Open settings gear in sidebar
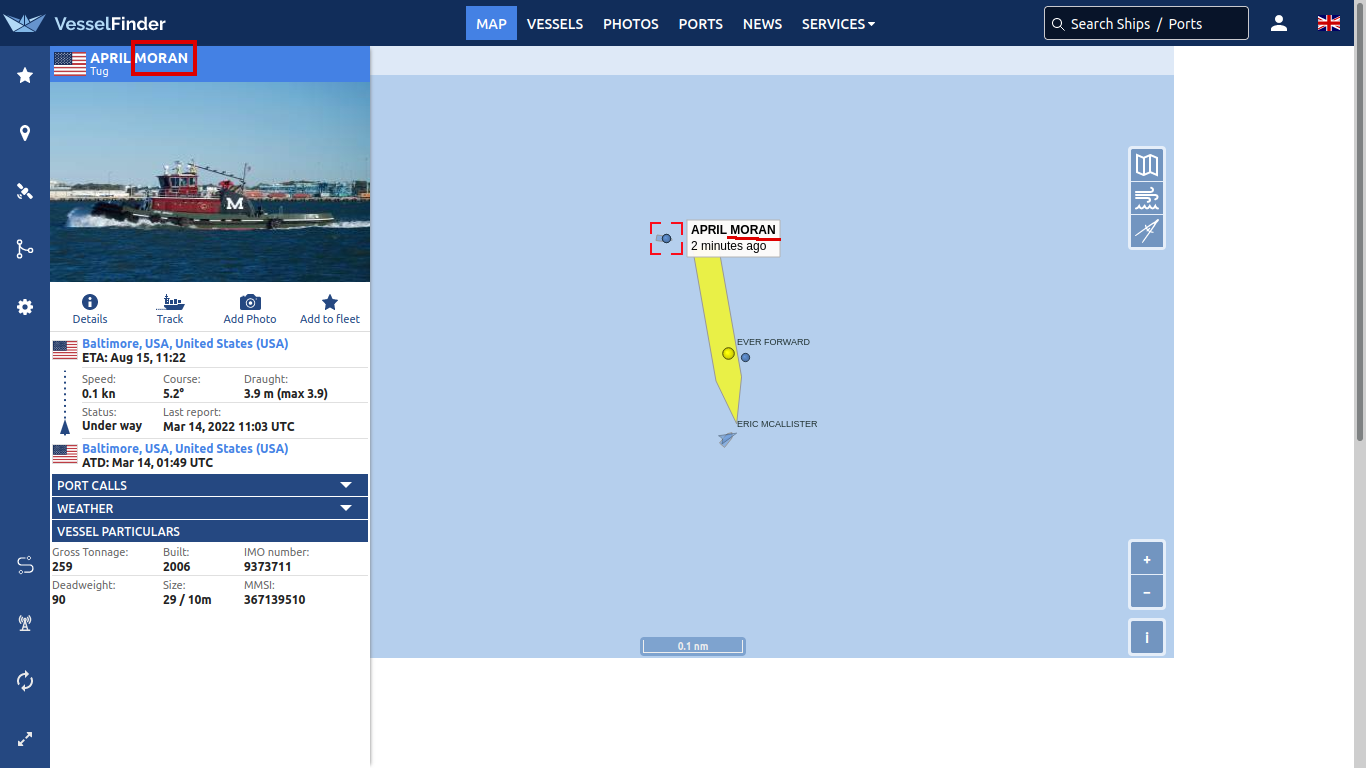Image resolution: width=1366 pixels, height=768 pixels. (25, 307)
